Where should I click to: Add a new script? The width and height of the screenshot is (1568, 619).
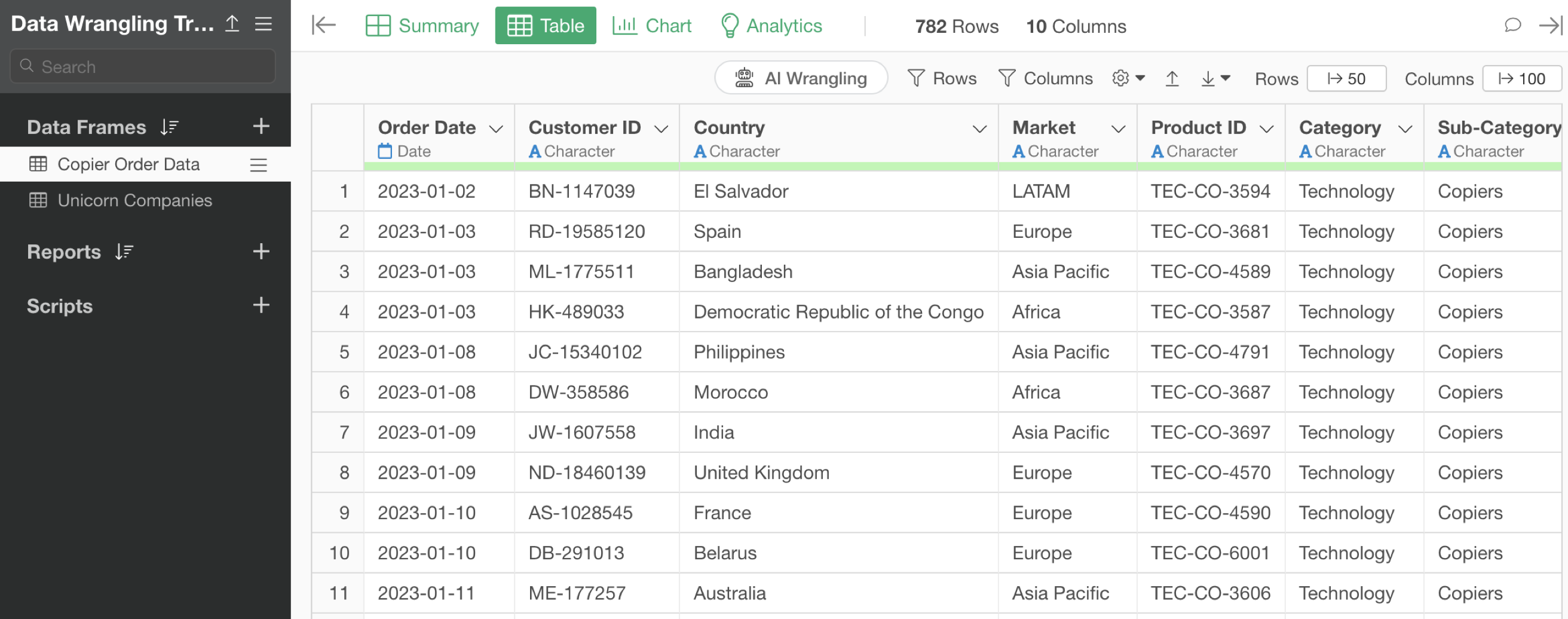click(261, 305)
